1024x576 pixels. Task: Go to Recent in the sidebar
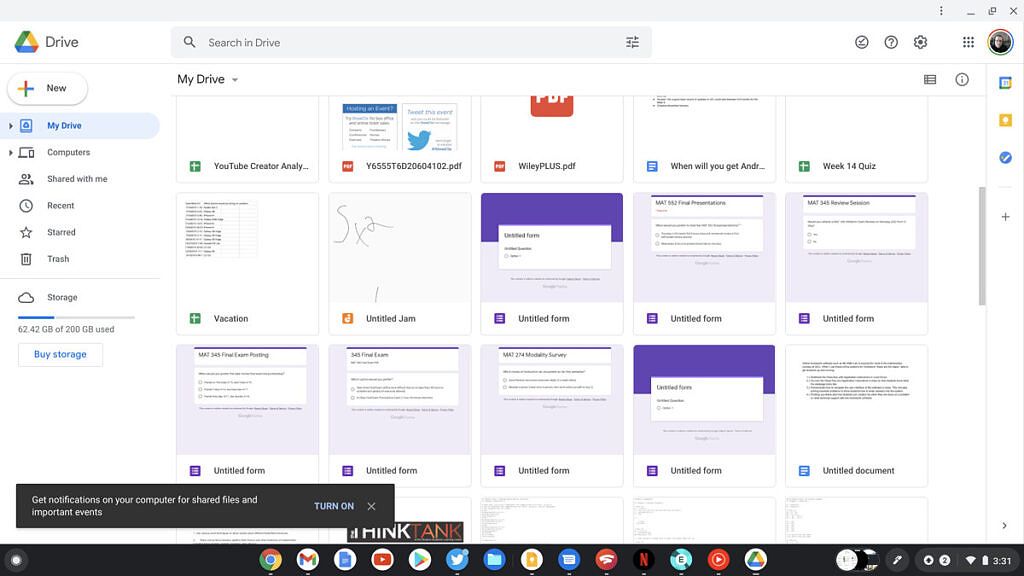60,205
